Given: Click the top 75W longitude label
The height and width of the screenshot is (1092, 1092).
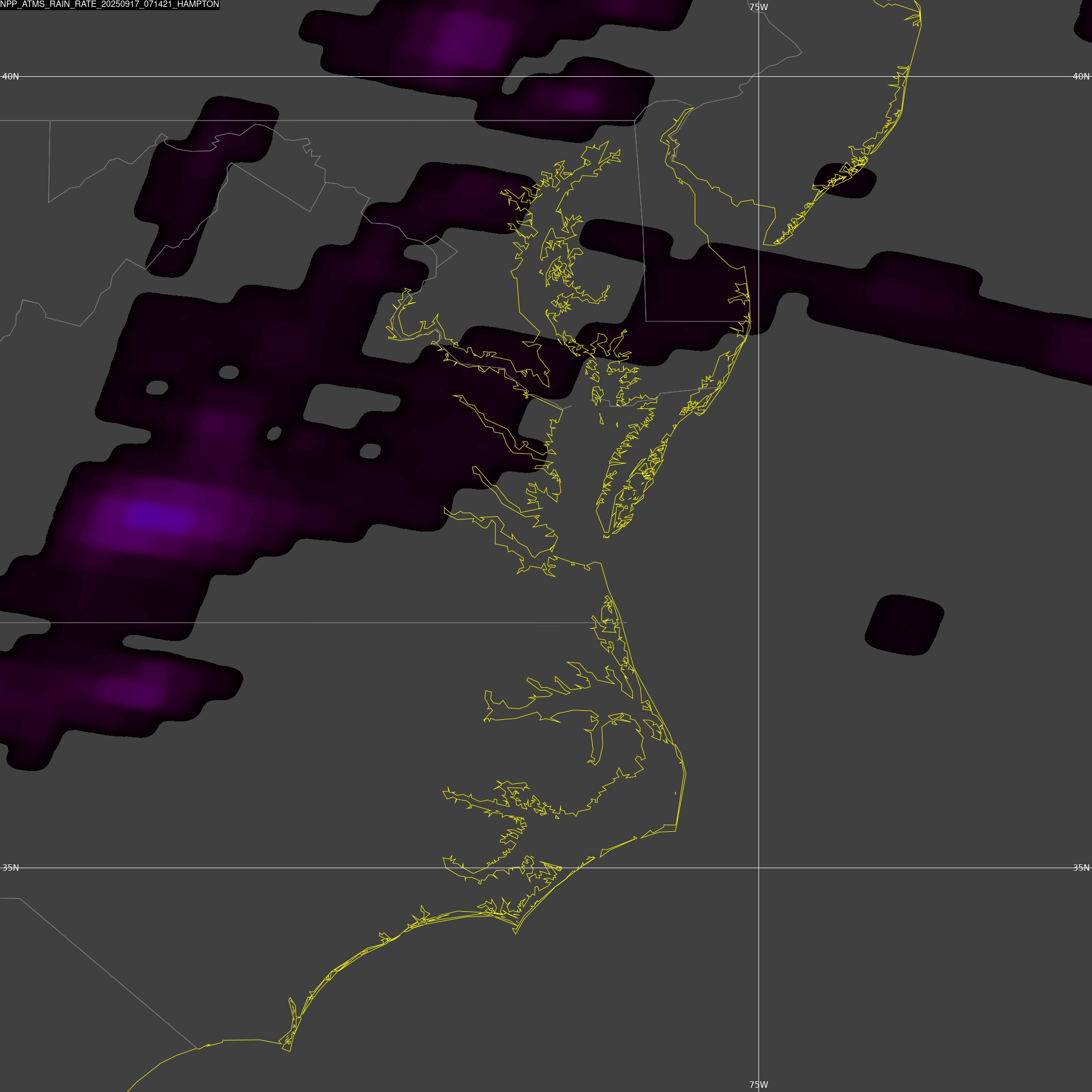Looking at the screenshot, I should [759, 7].
